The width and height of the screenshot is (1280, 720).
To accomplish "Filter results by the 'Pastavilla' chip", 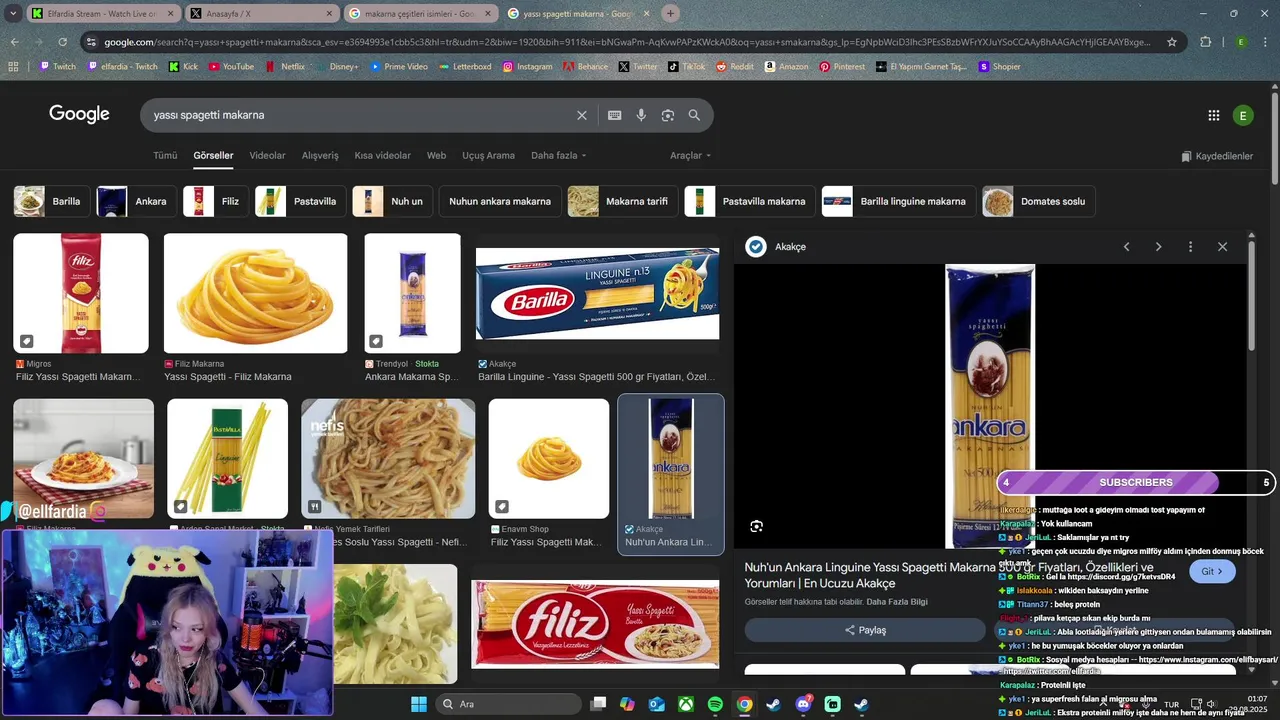I will pos(300,201).
